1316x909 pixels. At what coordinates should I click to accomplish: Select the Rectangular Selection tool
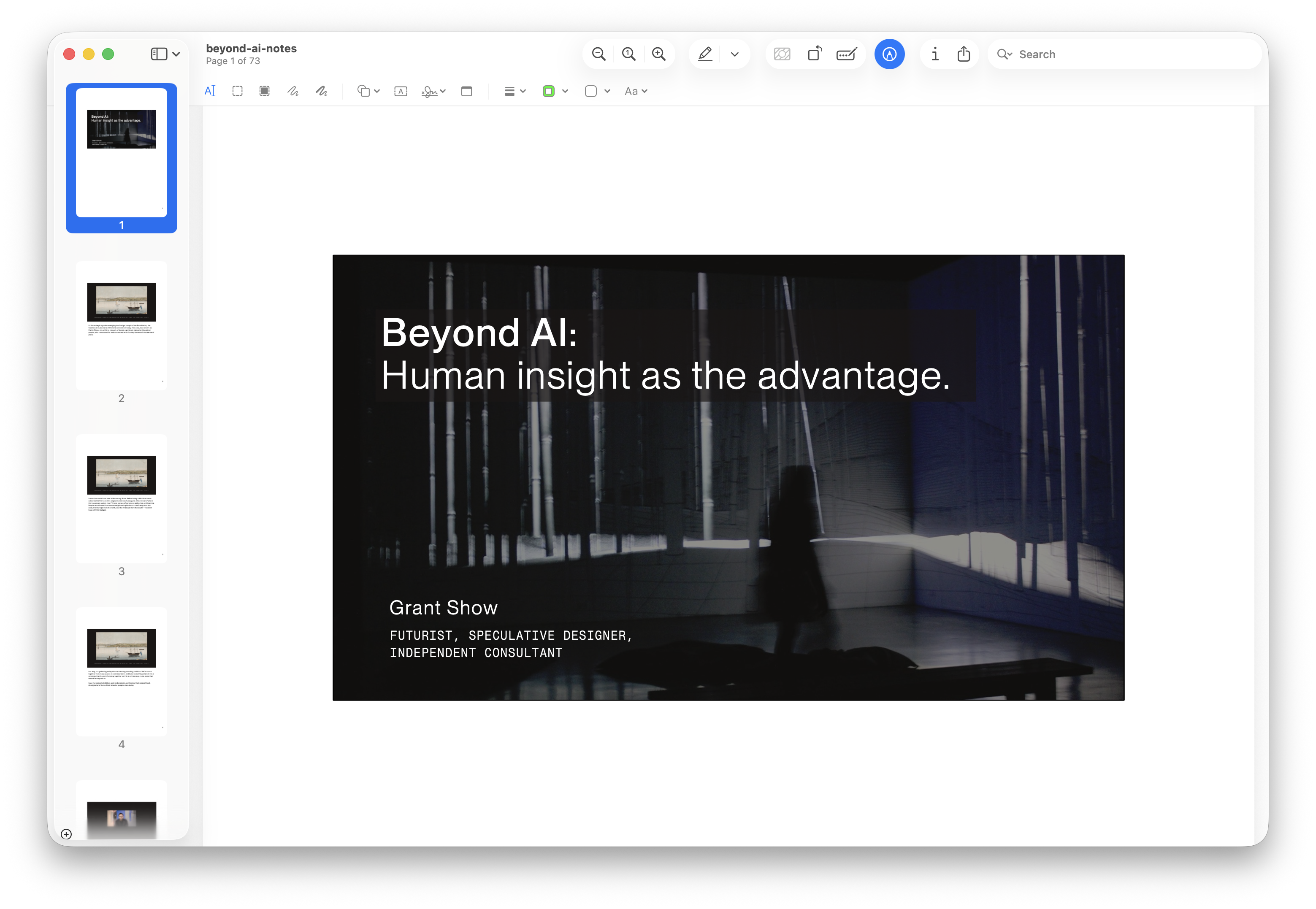[x=237, y=91]
